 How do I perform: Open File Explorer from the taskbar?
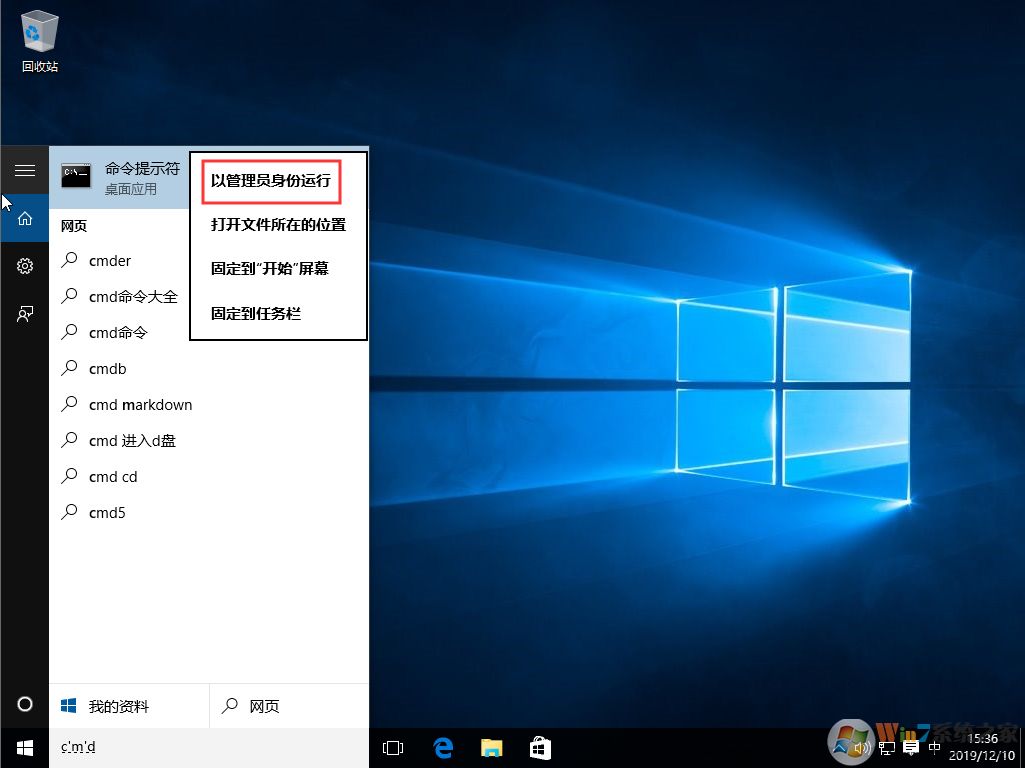tap(490, 747)
